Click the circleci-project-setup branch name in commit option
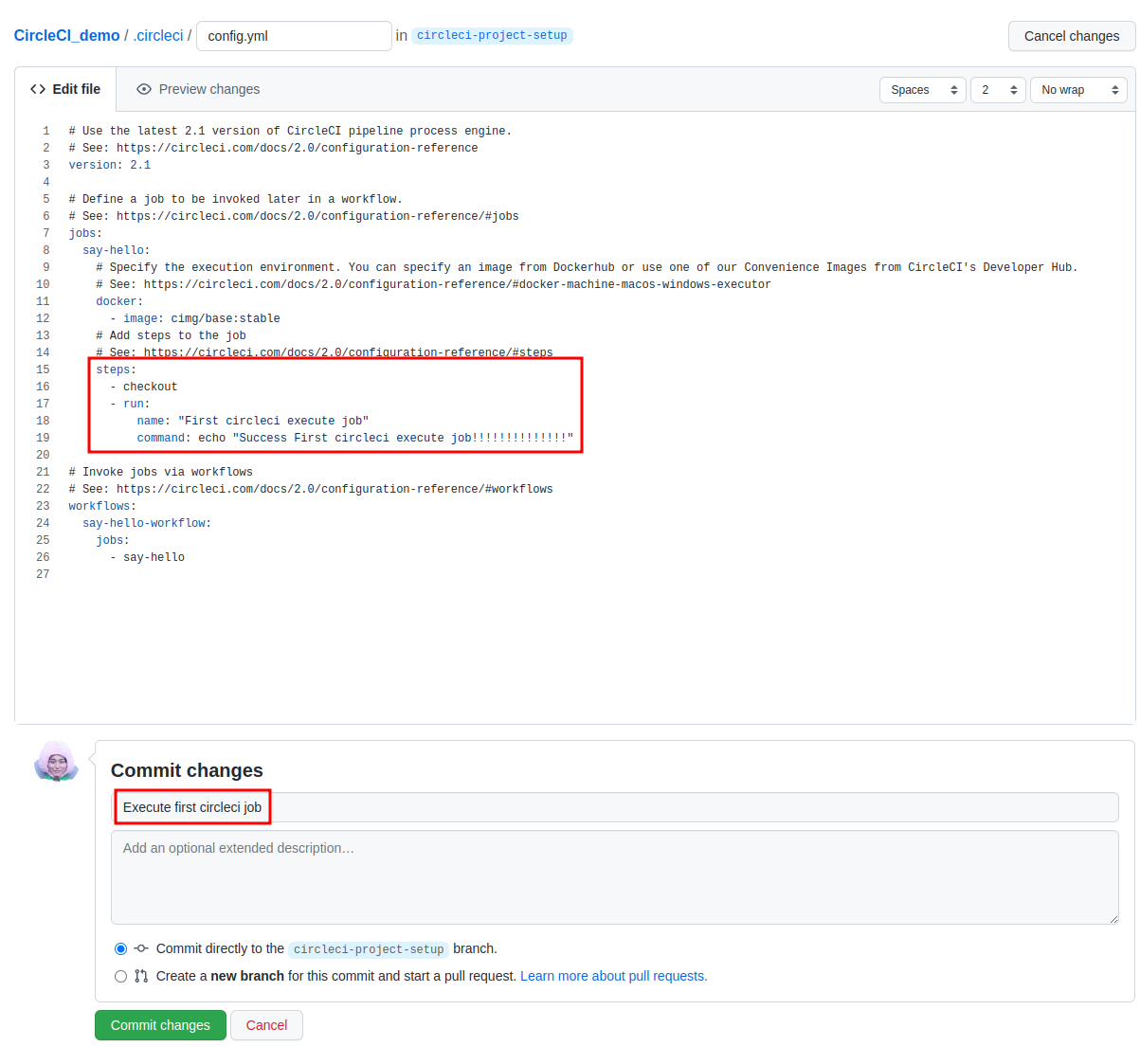Image resolution: width=1140 pixels, height=1064 pixels. click(x=369, y=949)
